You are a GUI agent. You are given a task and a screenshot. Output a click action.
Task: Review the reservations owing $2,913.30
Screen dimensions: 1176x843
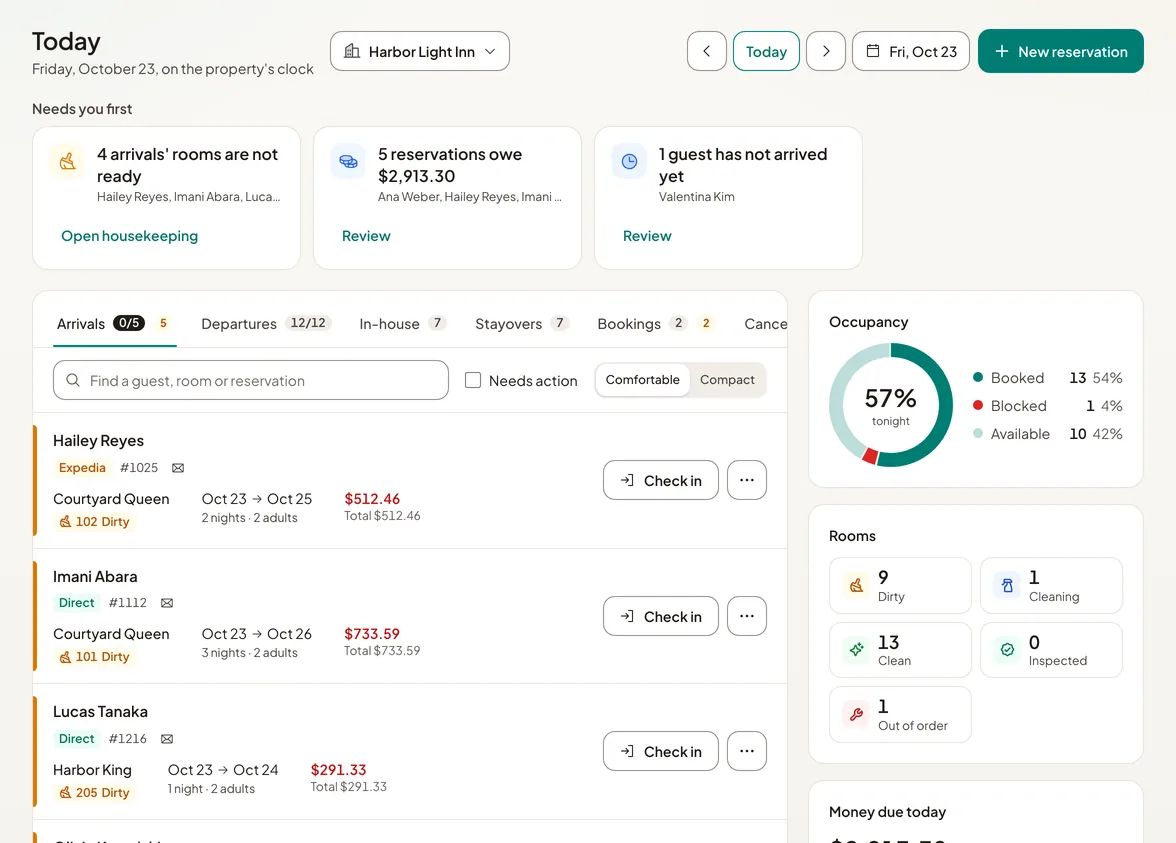(x=366, y=236)
